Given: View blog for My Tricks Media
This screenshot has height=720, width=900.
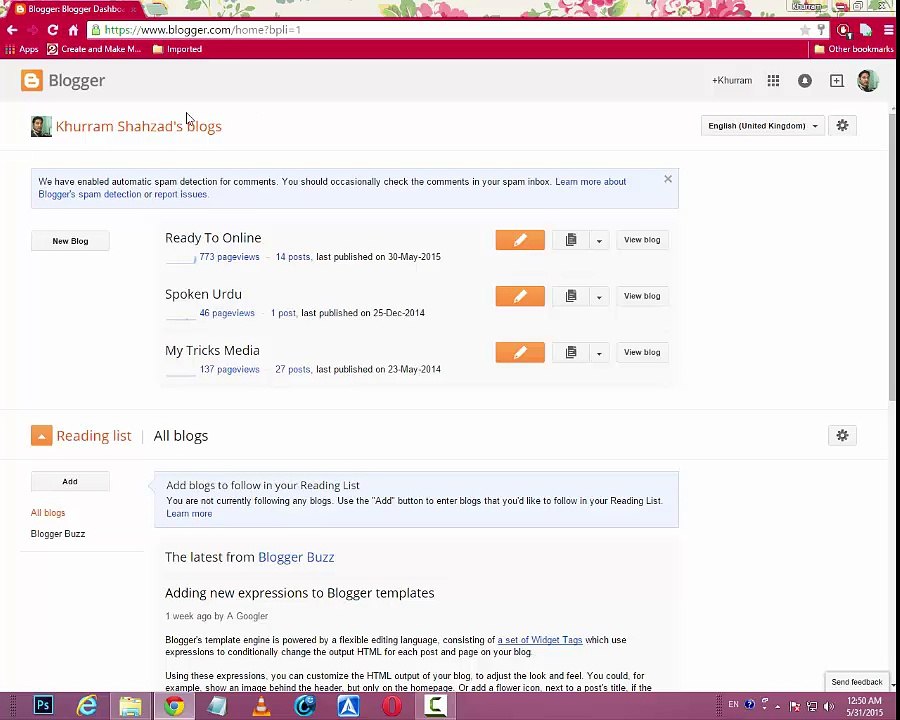Looking at the screenshot, I should 642,352.
